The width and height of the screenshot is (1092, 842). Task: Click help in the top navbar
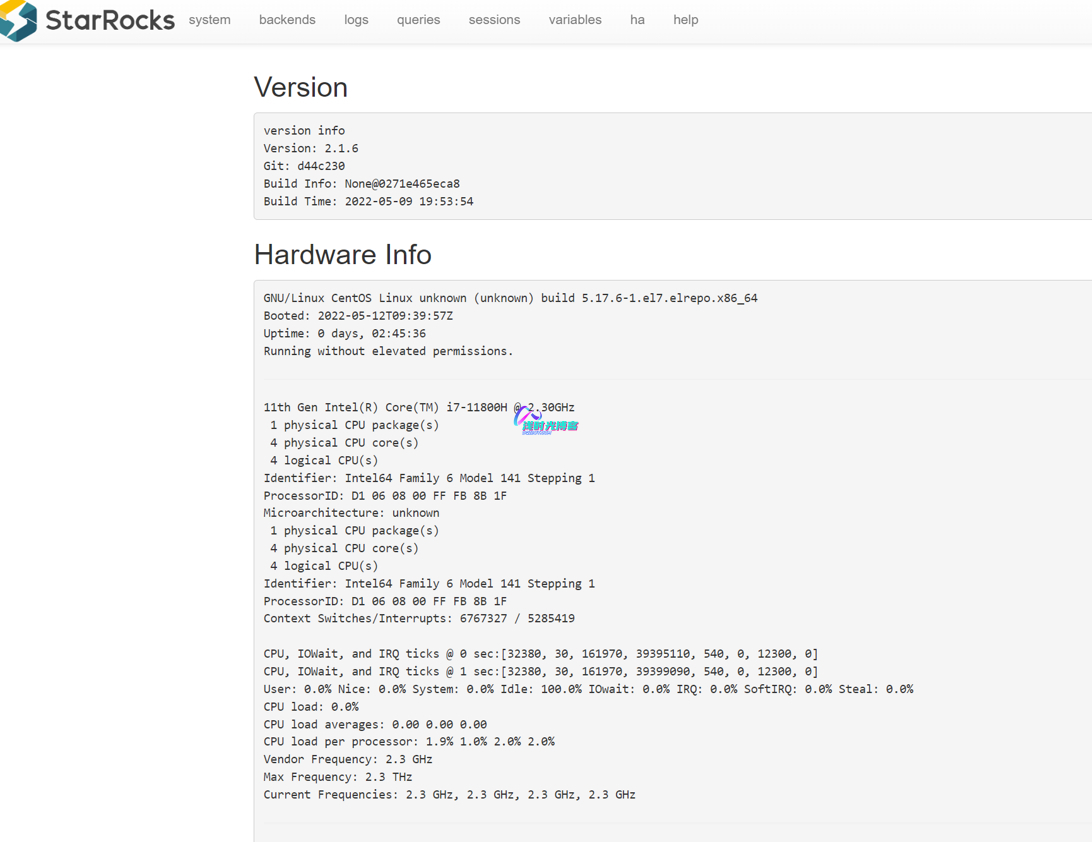[686, 20]
